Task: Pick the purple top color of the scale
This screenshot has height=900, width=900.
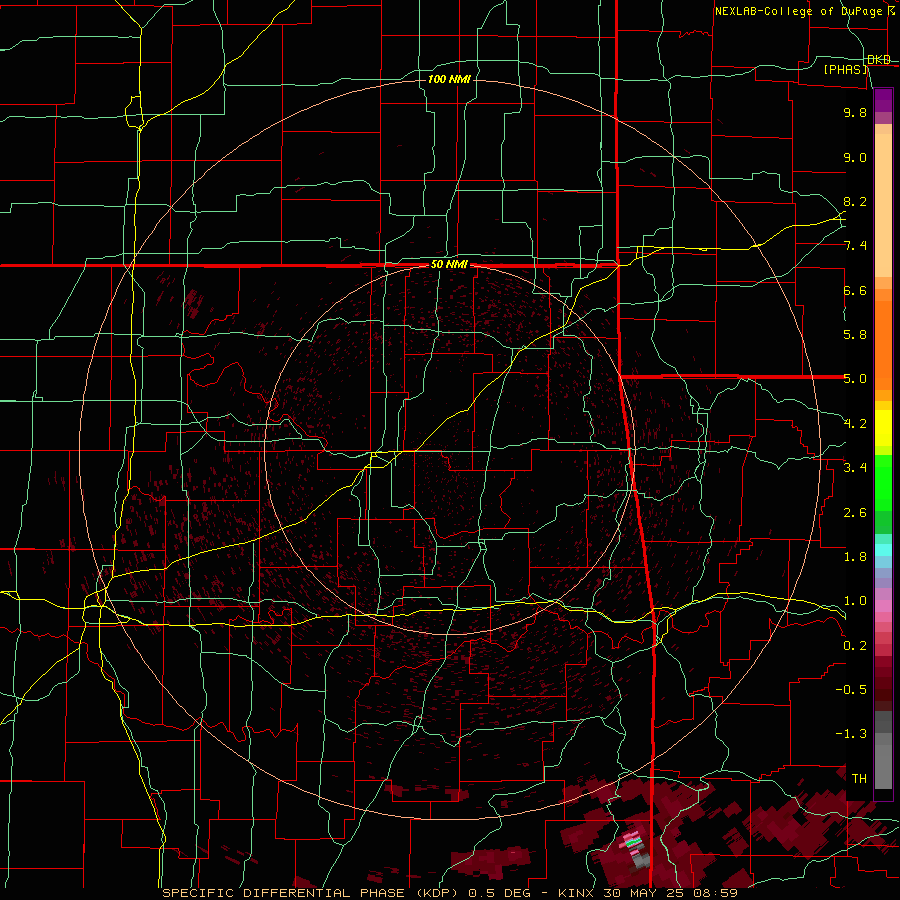Action: click(x=883, y=100)
